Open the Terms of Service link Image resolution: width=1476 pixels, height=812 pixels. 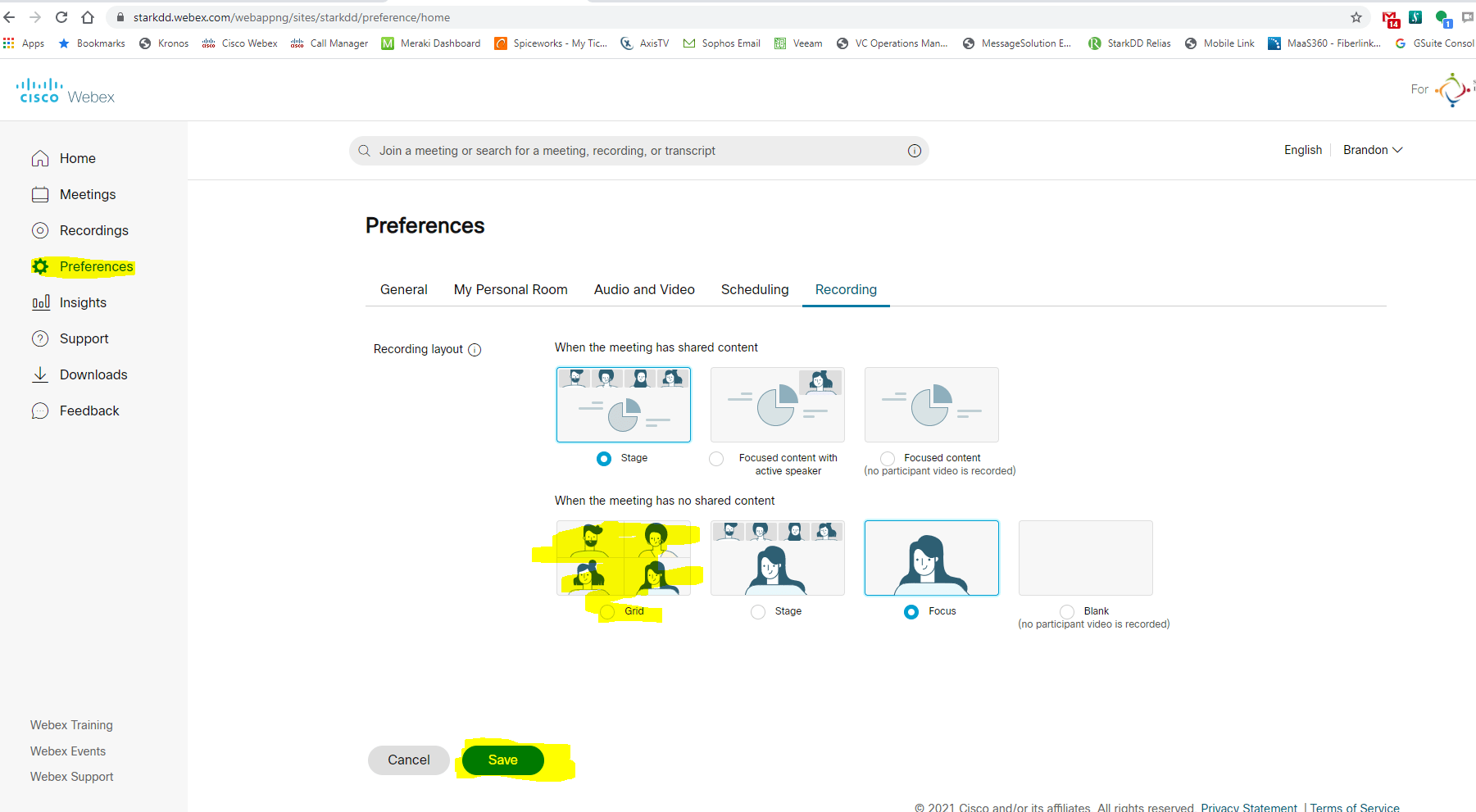1355,807
